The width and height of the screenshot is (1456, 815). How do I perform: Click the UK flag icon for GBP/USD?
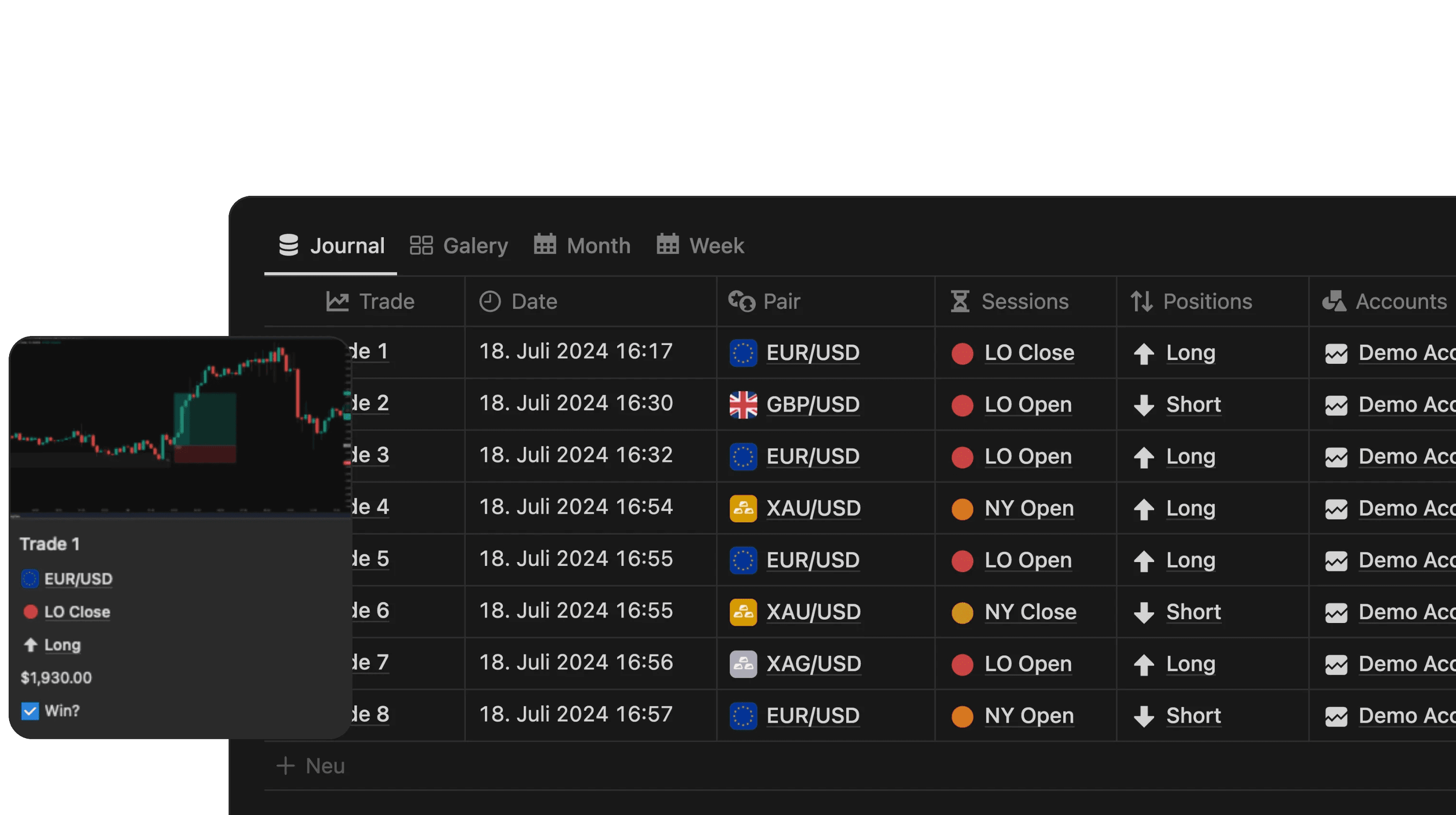click(x=743, y=405)
